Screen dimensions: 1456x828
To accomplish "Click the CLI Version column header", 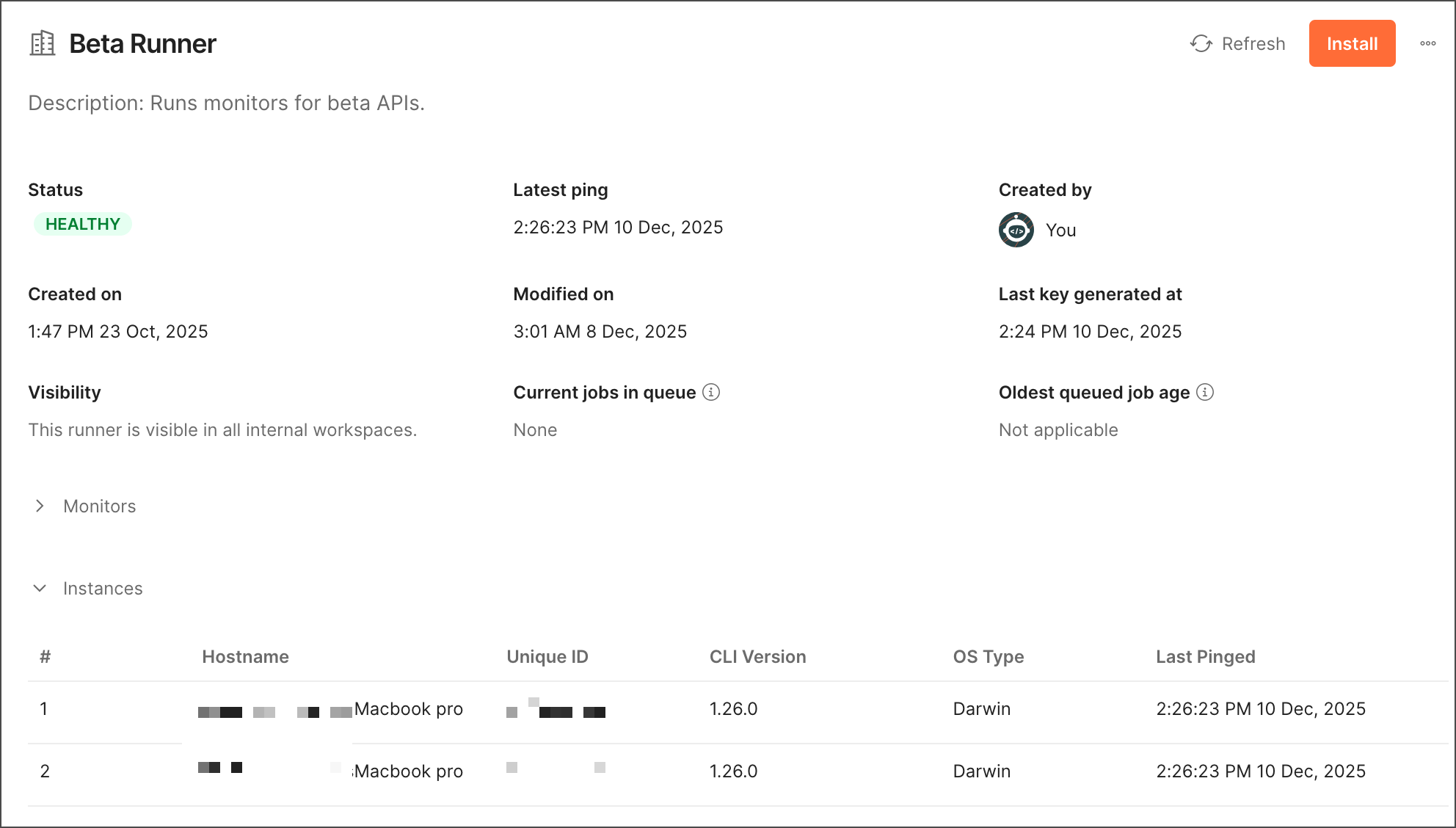I will point(757,656).
